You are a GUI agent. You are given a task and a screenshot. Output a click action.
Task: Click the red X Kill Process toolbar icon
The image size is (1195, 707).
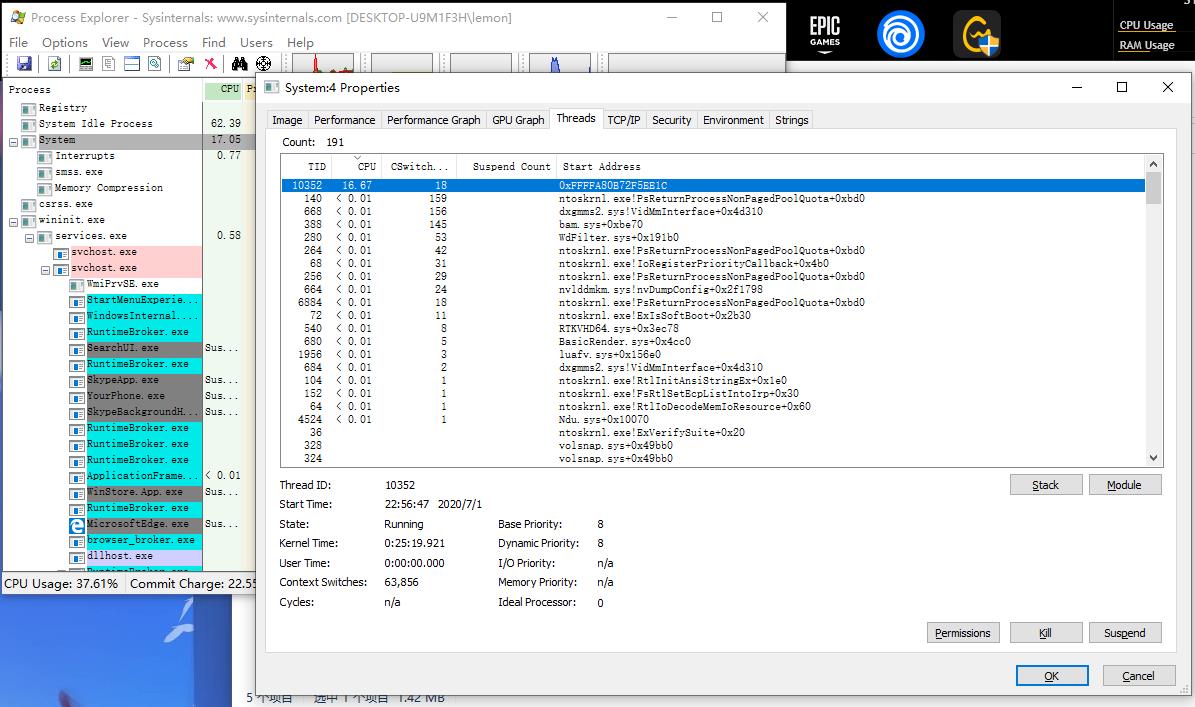(x=210, y=64)
